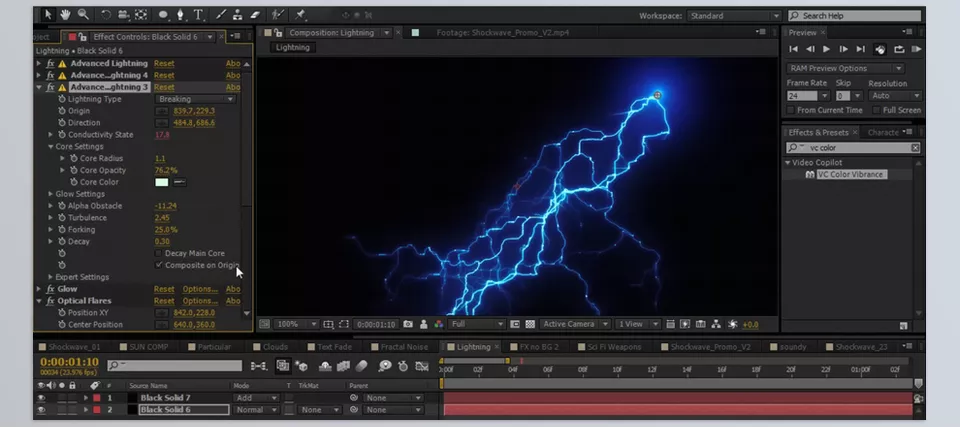Switch to the Text Fade tab
This screenshot has width=960, height=427.
pyautogui.click(x=334, y=347)
